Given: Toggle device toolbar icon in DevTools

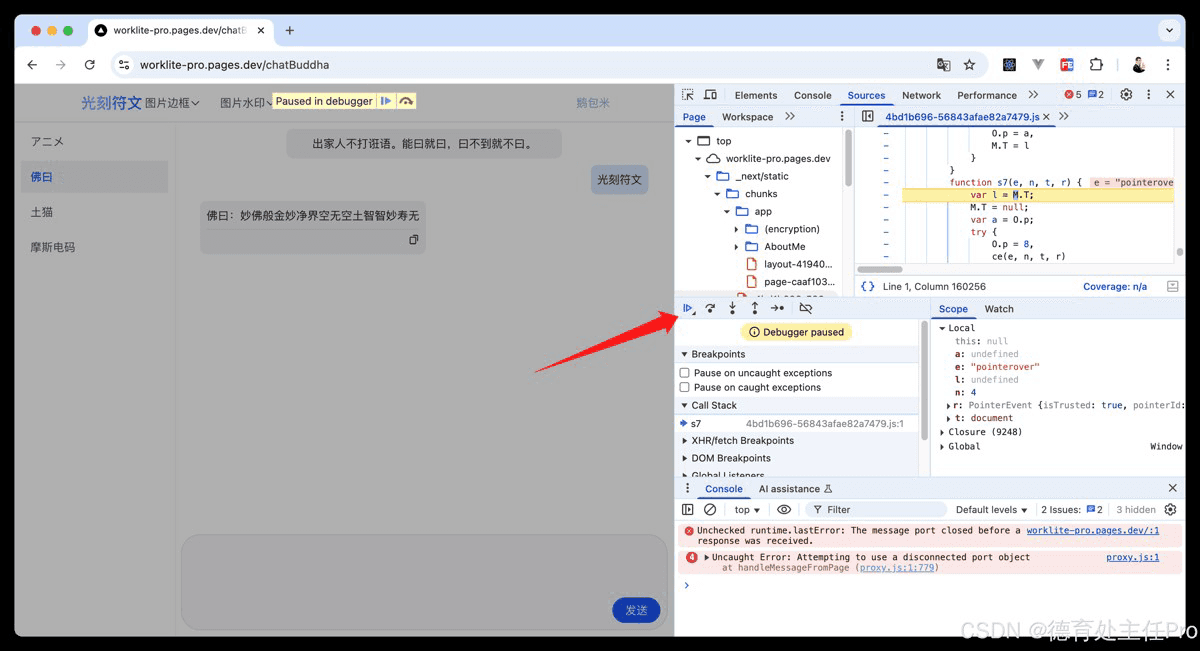Looking at the screenshot, I should (x=710, y=95).
